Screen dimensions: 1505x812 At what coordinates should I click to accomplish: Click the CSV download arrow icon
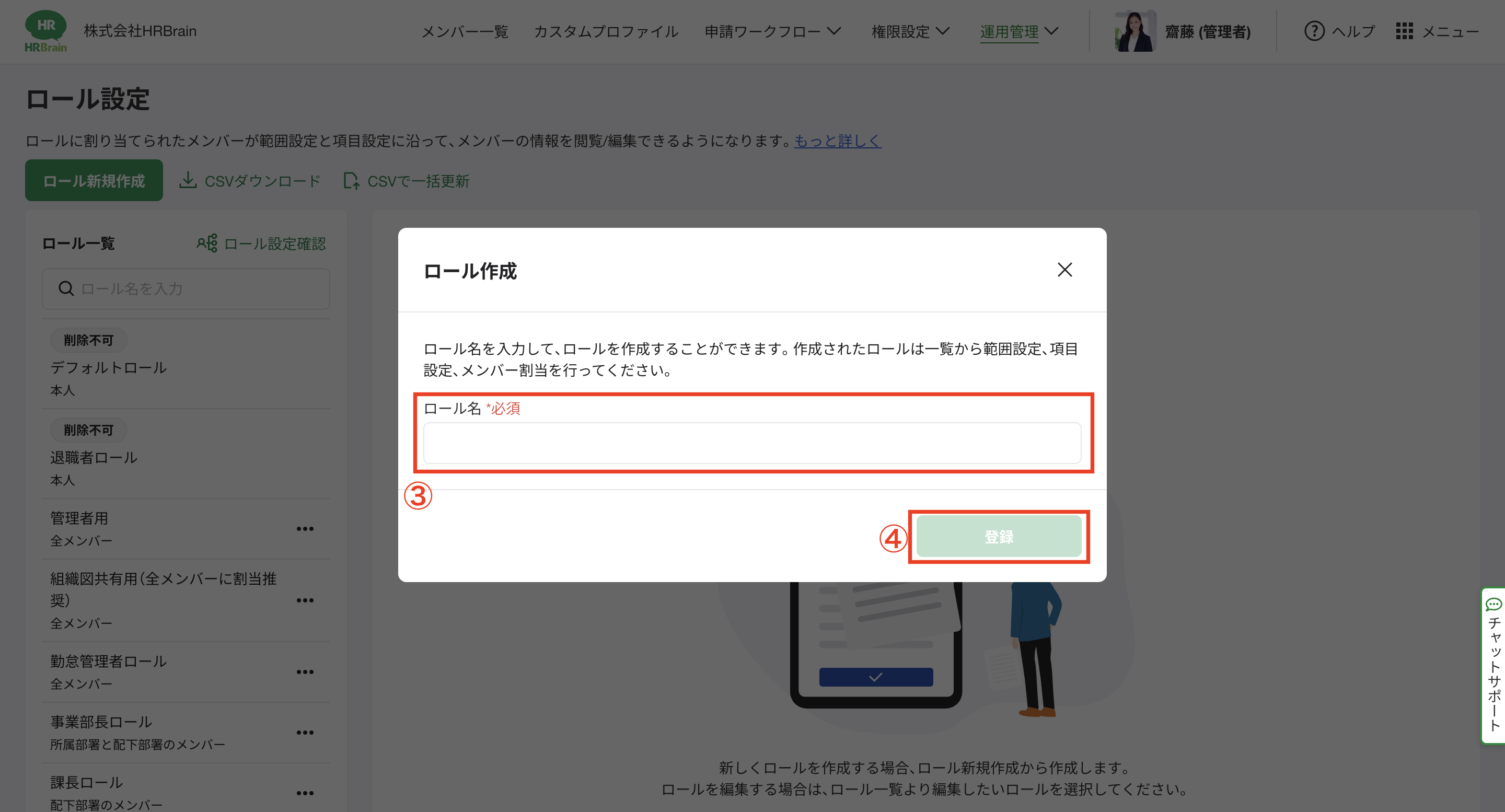pyautogui.click(x=188, y=180)
